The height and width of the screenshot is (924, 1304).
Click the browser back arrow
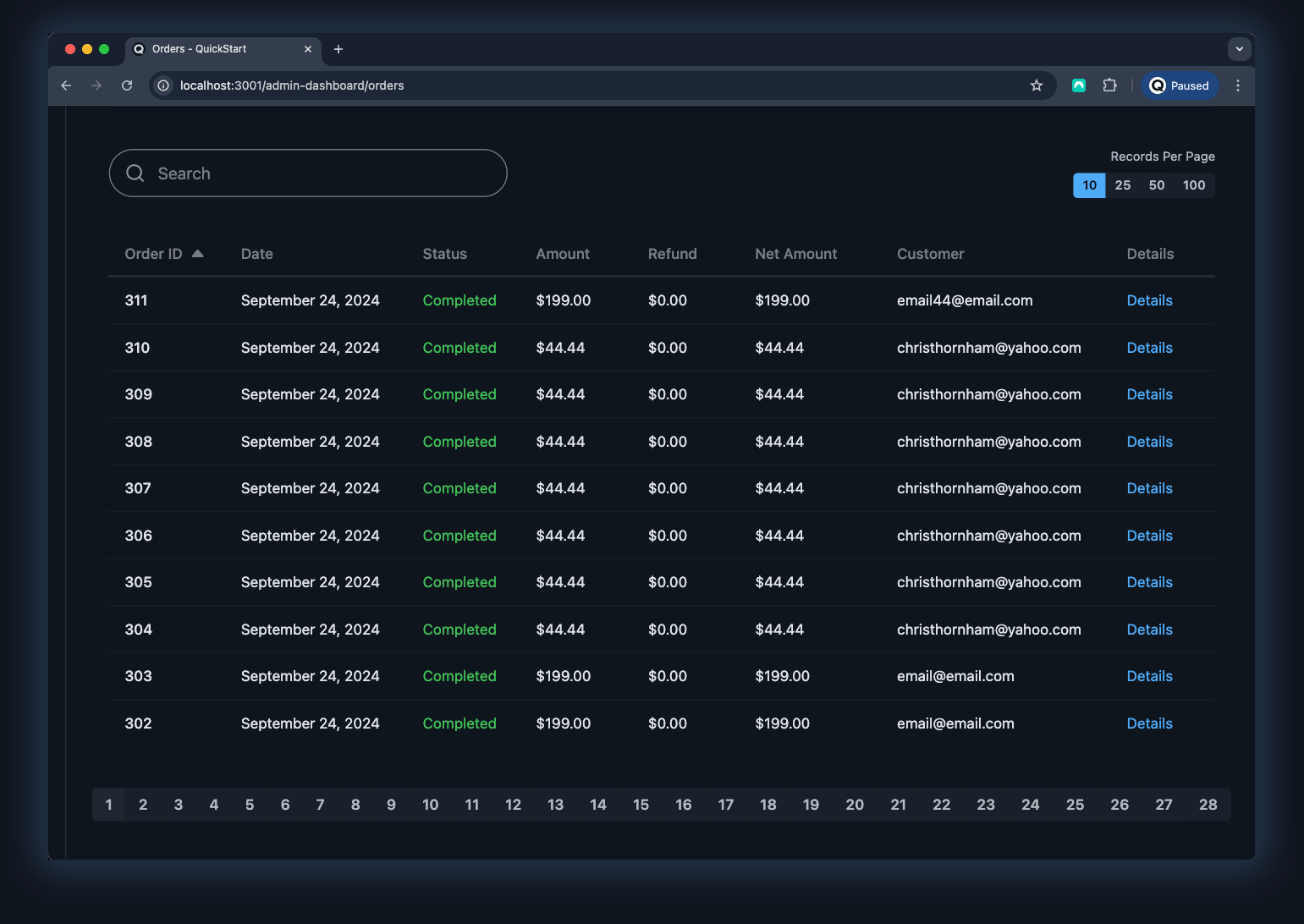(x=66, y=85)
